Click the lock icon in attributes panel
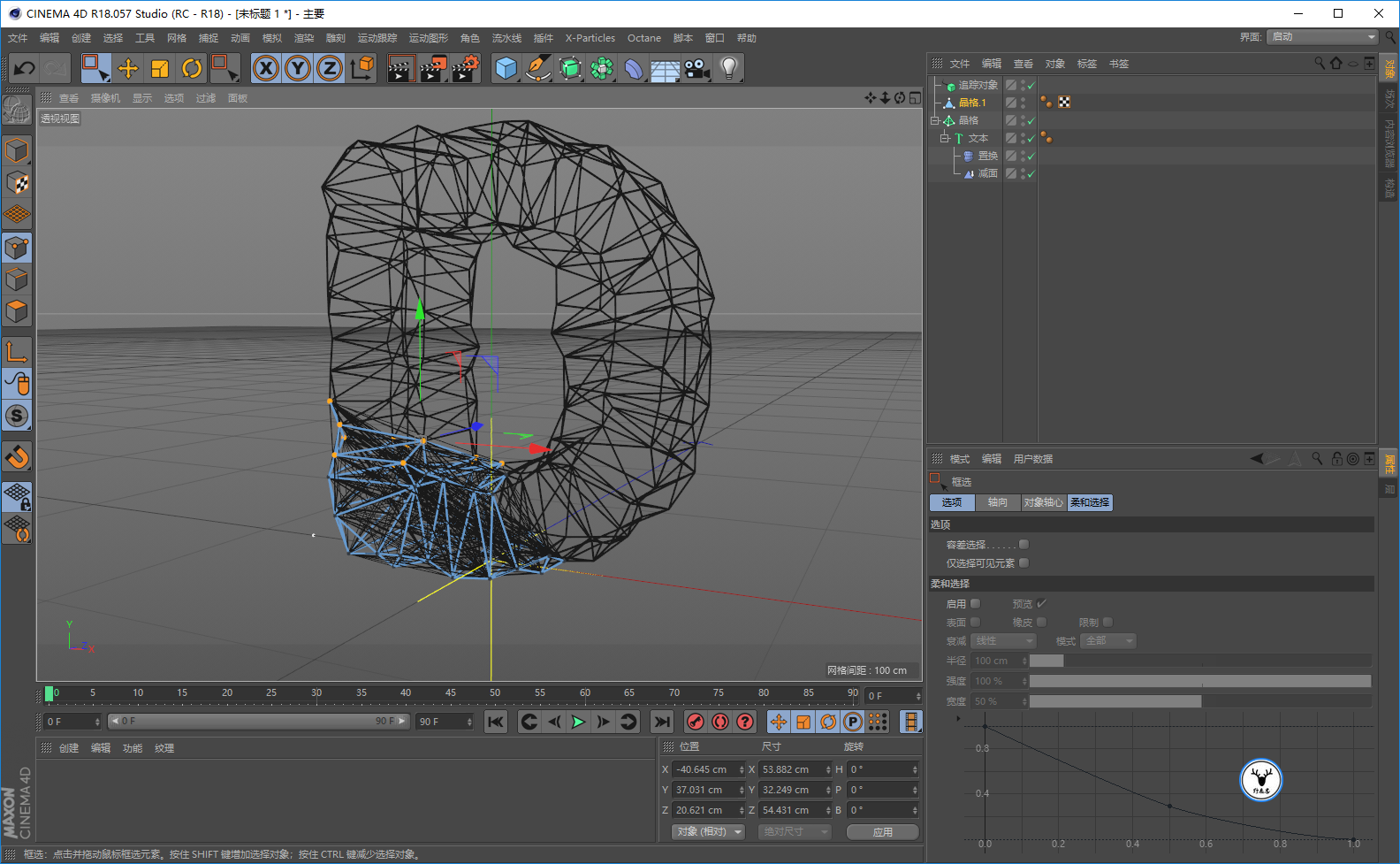The image size is (1400, 864). 1336,458
